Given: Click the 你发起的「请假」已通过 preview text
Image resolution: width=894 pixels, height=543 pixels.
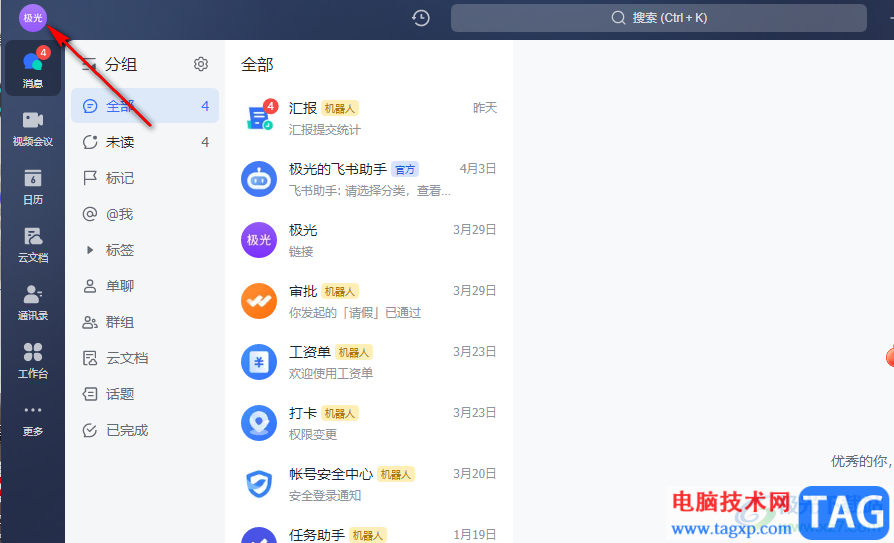Looking at the screenshot, I should coord(355,312).
